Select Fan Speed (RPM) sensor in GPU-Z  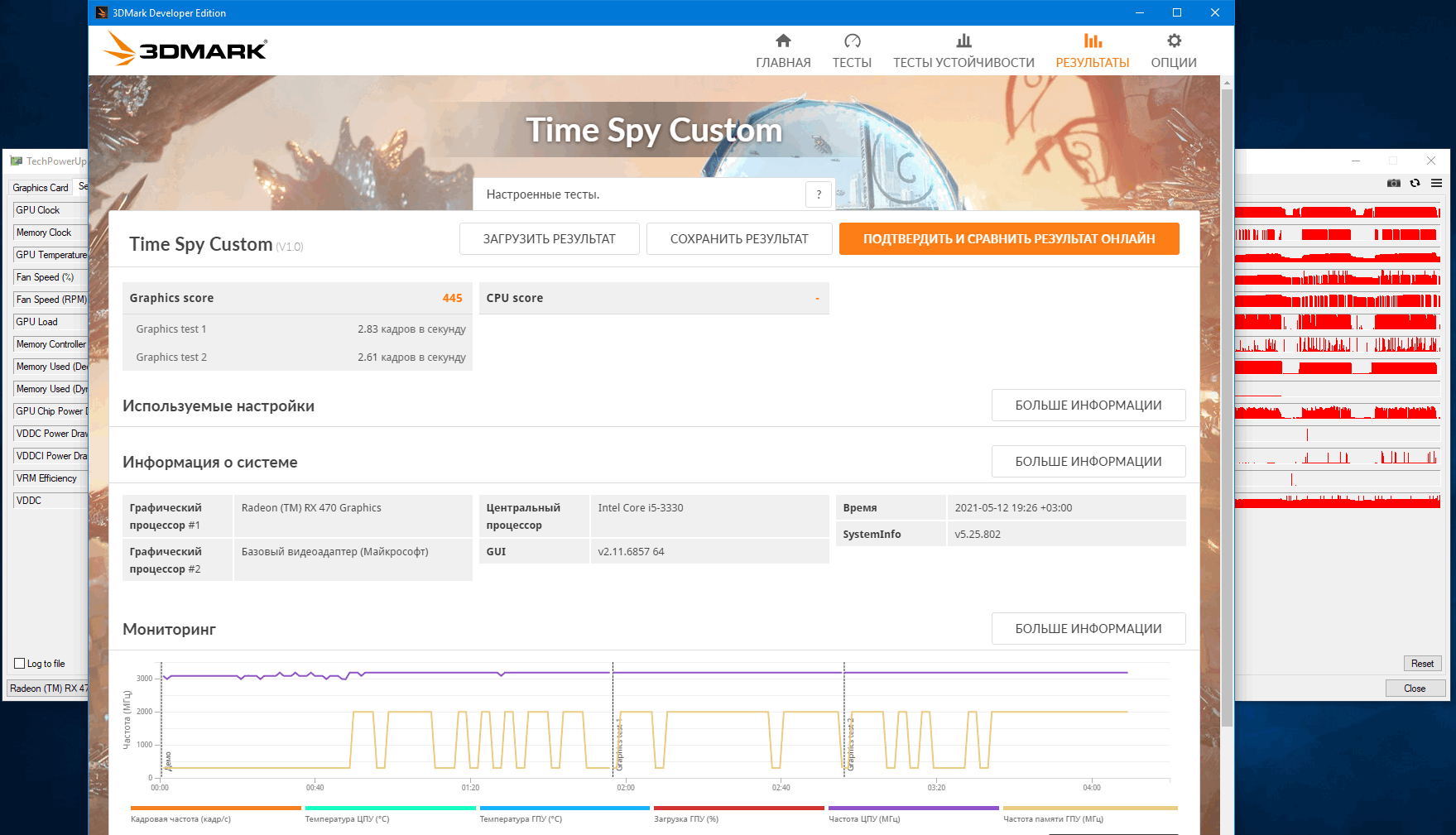[50, 300]
